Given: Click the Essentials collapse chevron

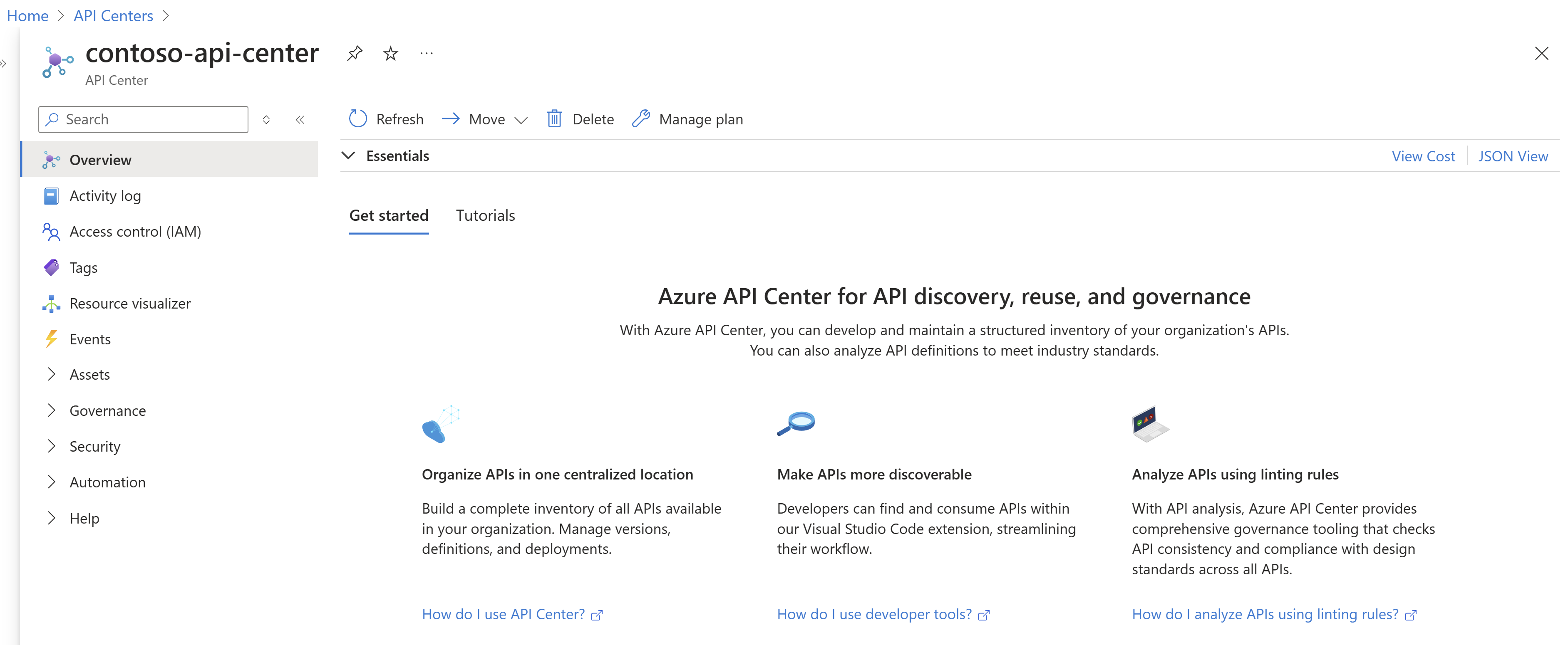Looking at the screenshot, I should [x=350, y=155].
